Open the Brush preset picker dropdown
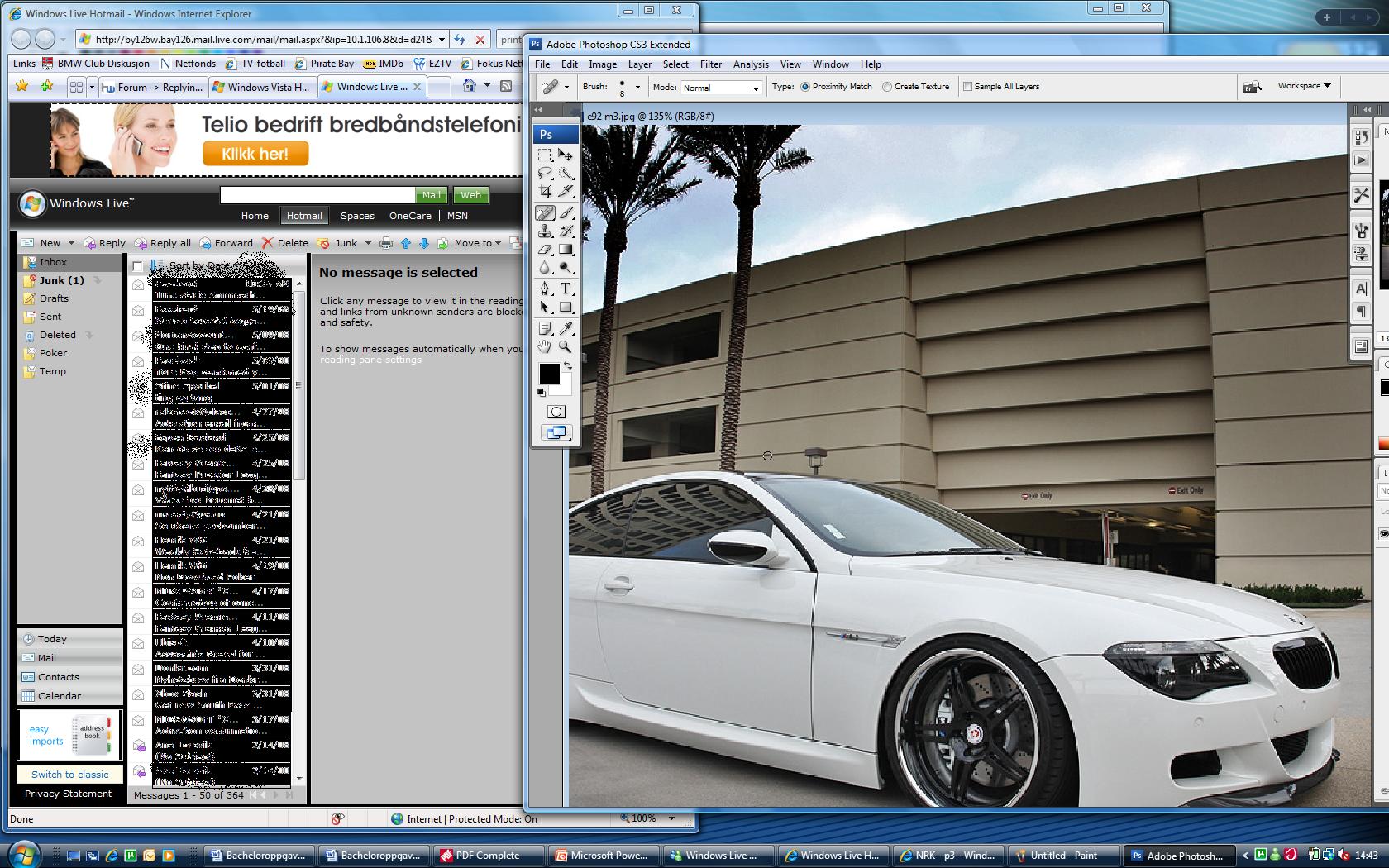This screenshot has height=868, width=1389. click(x=637, y=87)
